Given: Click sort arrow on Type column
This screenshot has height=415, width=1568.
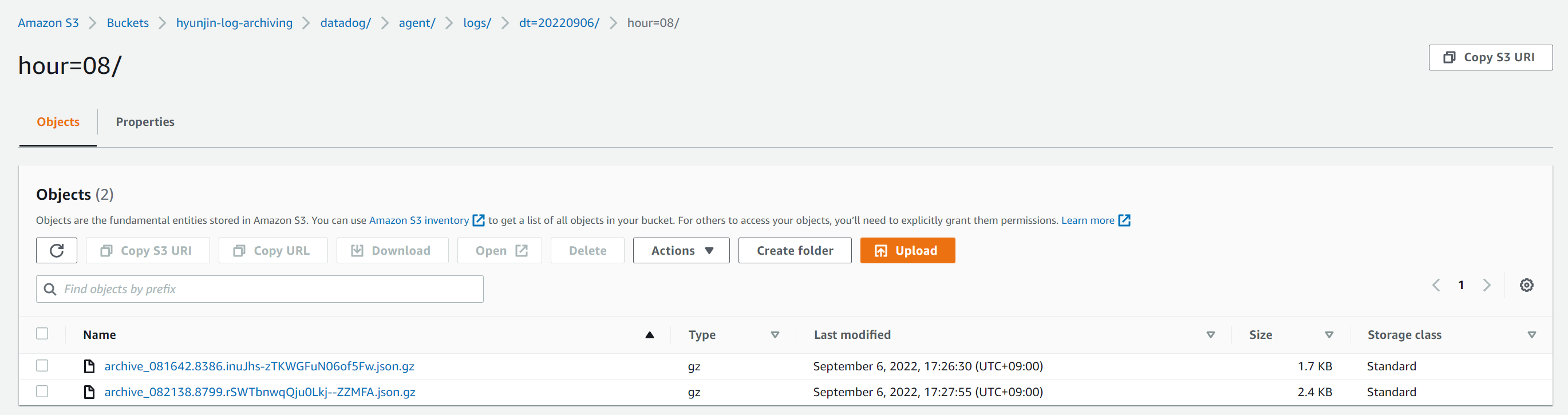Looking at the screenshot, I should pos(775,335).
